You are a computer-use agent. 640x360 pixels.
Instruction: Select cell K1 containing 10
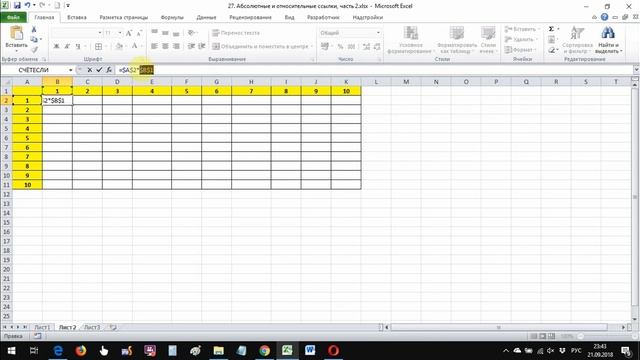(346, 91)
